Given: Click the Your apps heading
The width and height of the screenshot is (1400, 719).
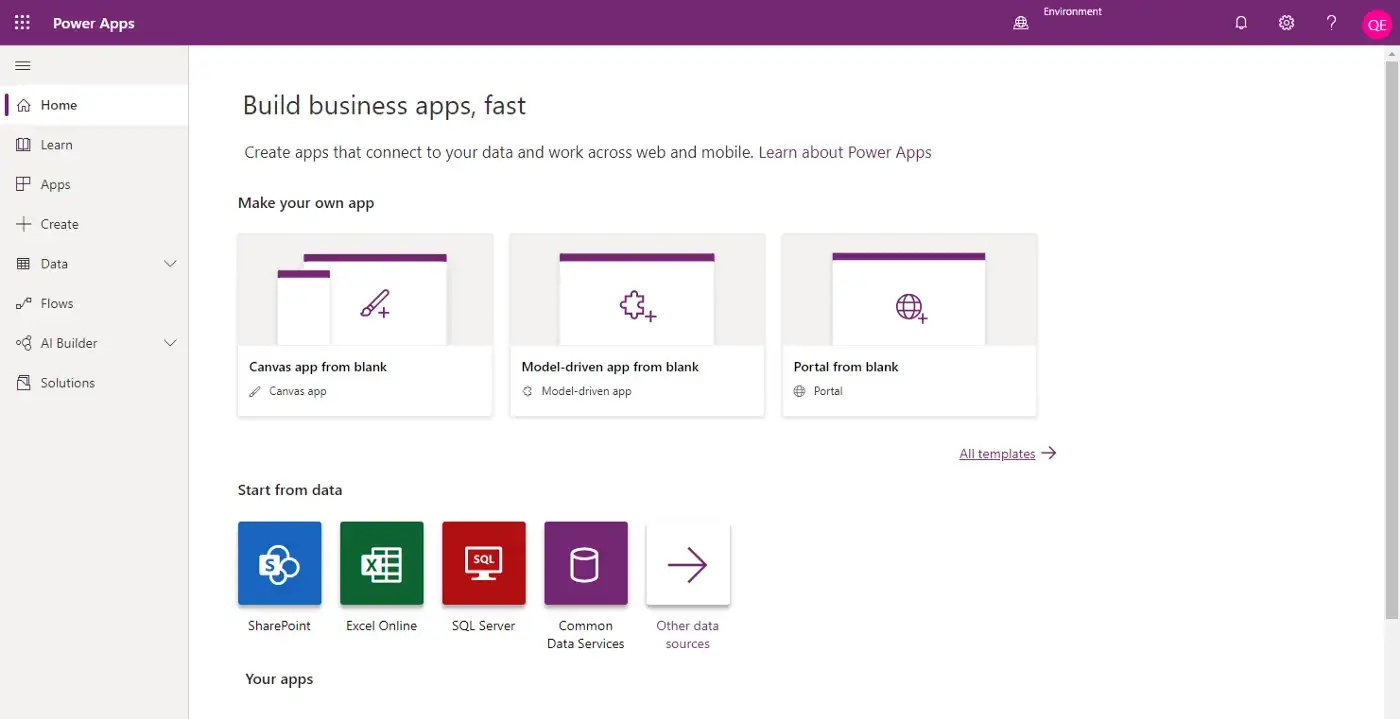Looking at the screenshot, I should click(x=279, y=679).
